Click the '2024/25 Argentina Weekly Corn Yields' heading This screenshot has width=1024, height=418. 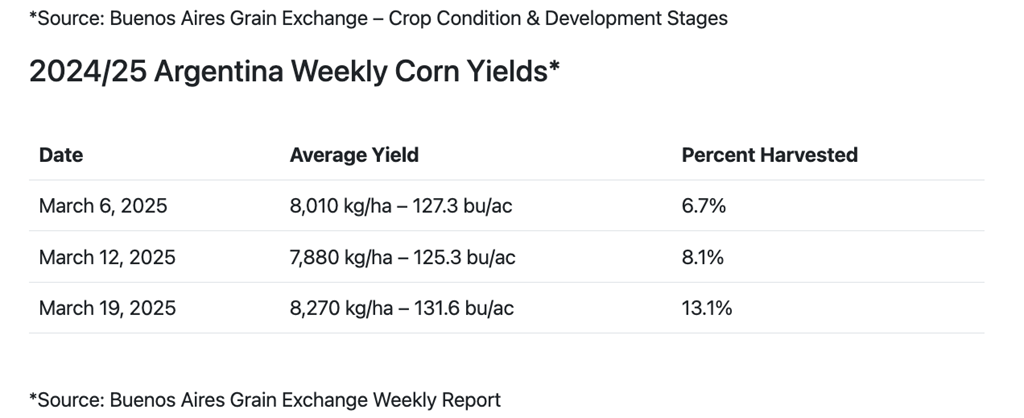click(x=294, y=72)
